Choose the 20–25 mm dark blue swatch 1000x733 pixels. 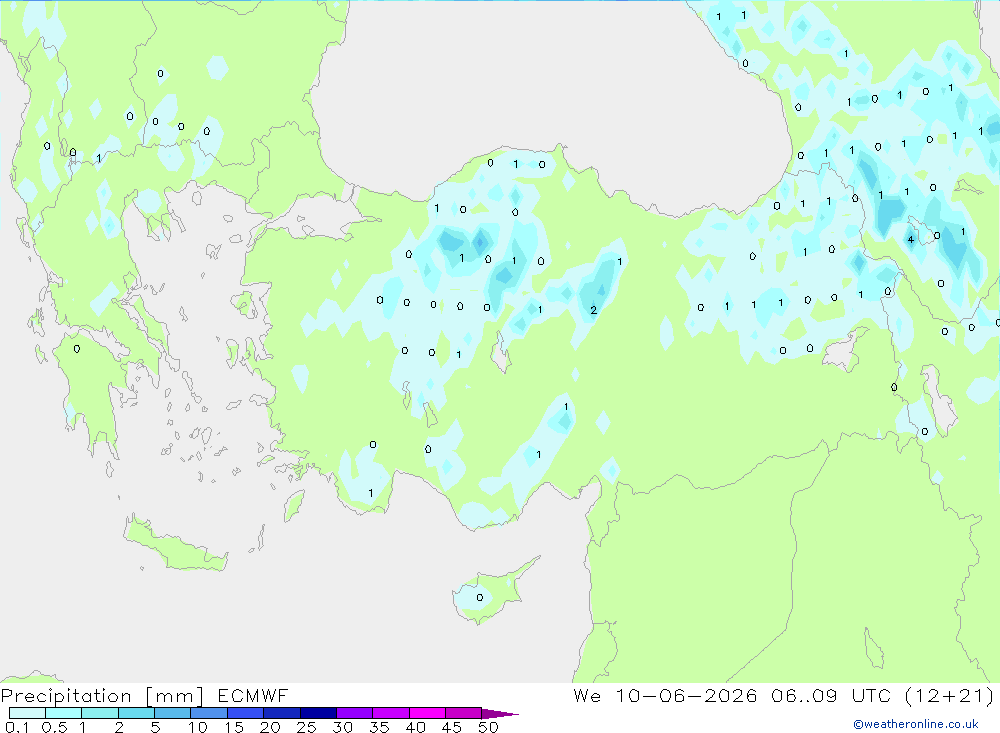tap(282, 713)
